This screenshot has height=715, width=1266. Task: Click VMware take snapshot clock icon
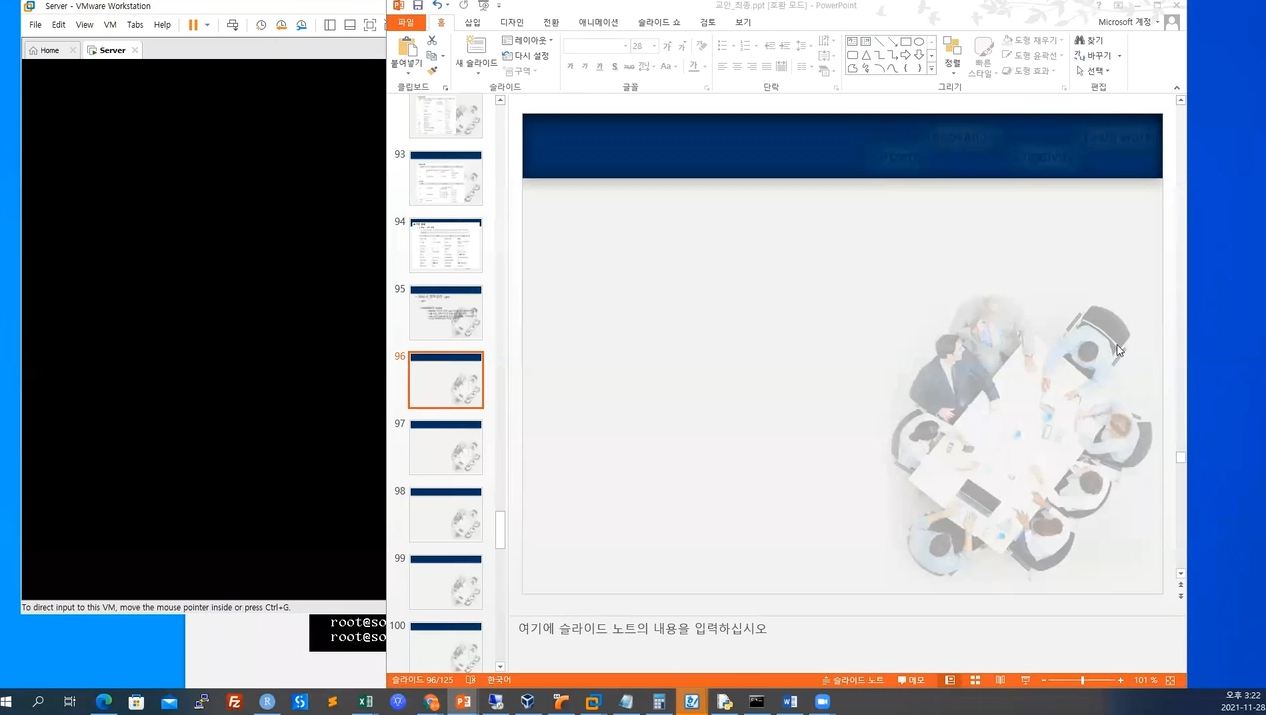coord(261,25)
